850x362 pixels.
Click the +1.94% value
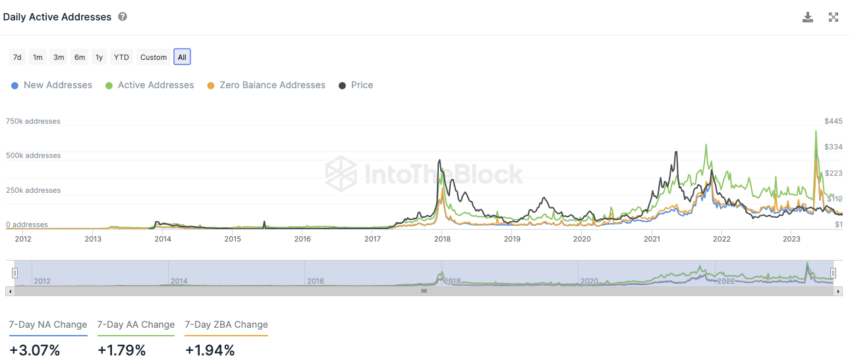(210, 350)
